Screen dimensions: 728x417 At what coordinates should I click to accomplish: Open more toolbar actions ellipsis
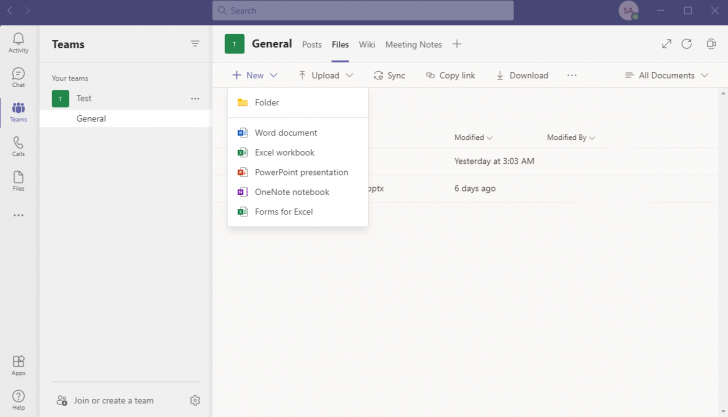point(572,75)
